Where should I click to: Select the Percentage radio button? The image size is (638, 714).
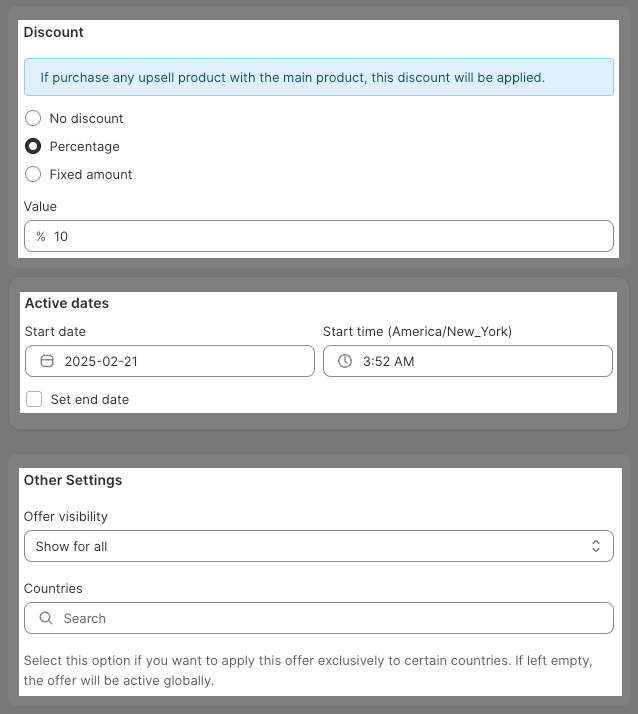pos(33,146)
